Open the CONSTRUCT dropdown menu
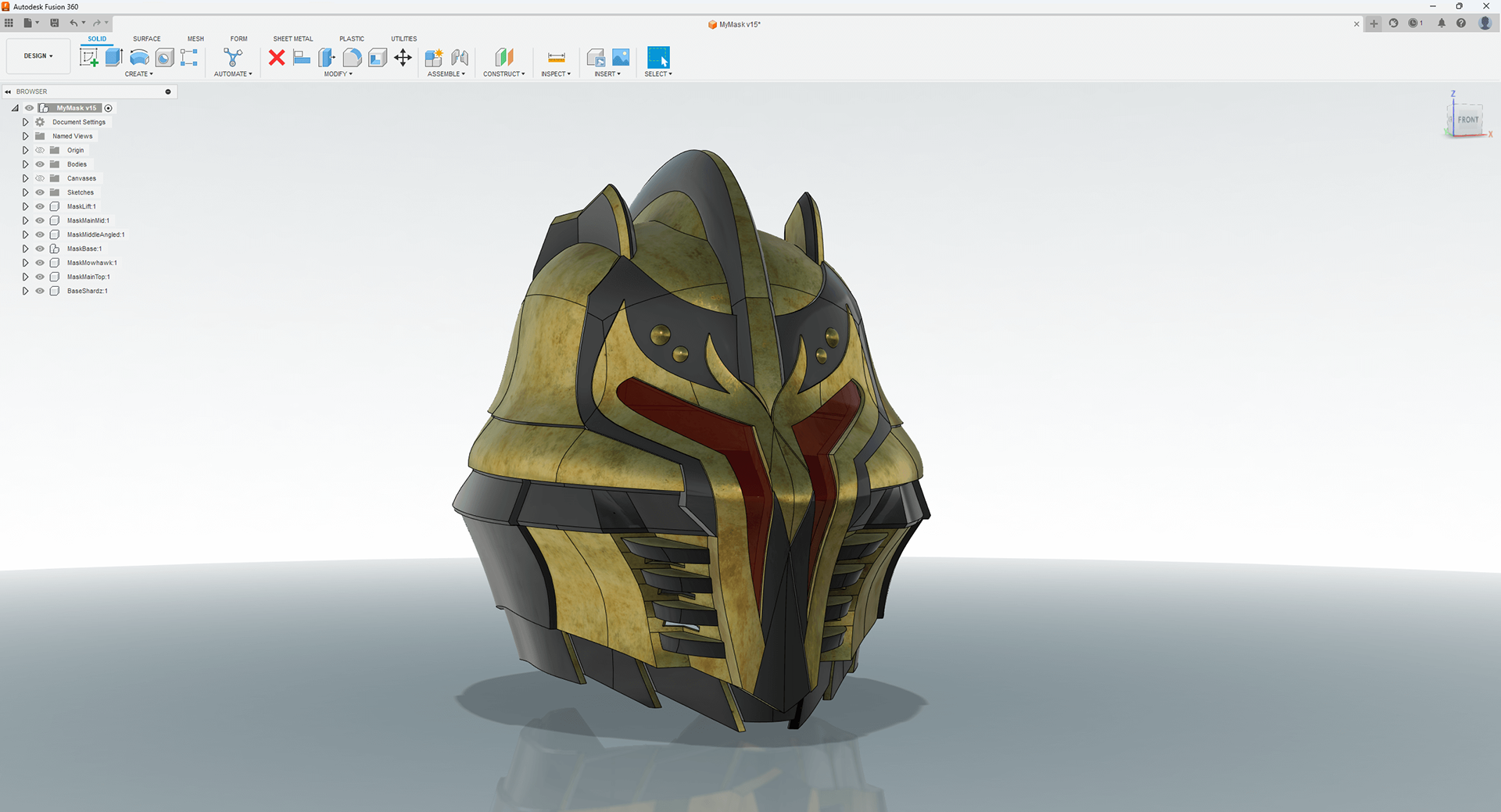The height and width of the screenshot is (812, 1501). (504, 74)
